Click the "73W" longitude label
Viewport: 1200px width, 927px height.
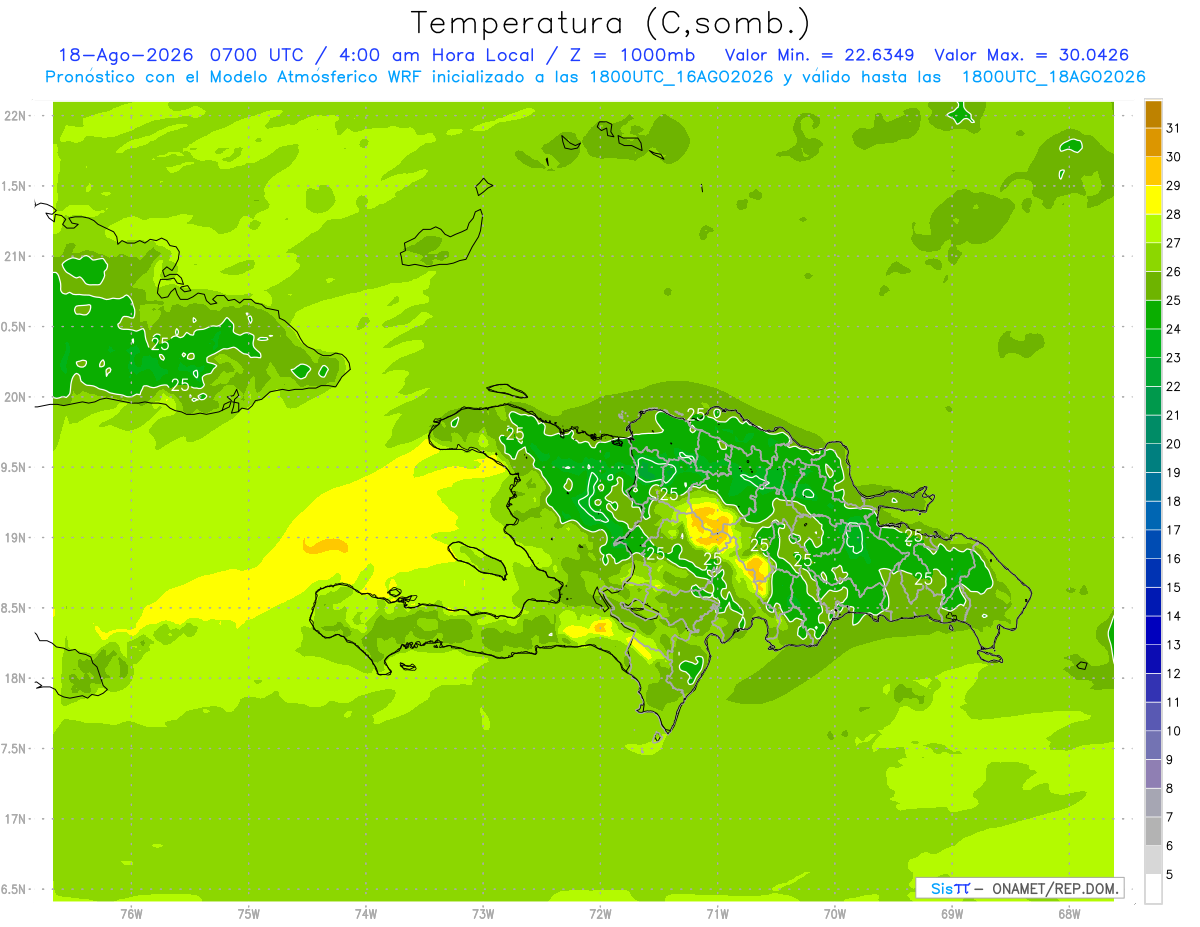pos(483,914)
